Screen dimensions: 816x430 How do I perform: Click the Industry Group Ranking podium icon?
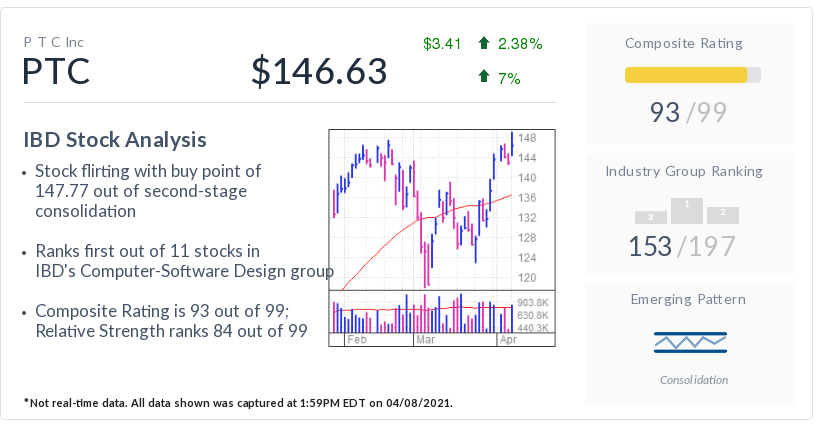point(687,211)
